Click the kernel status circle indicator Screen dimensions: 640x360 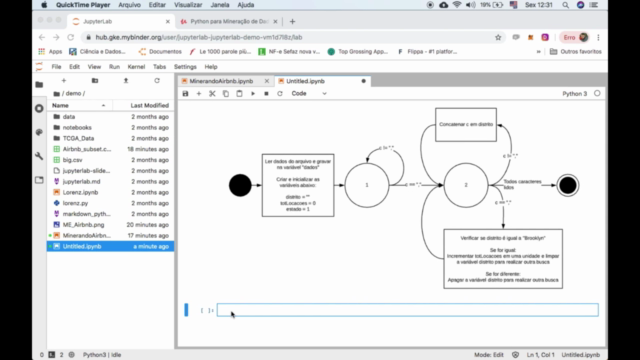597,93
